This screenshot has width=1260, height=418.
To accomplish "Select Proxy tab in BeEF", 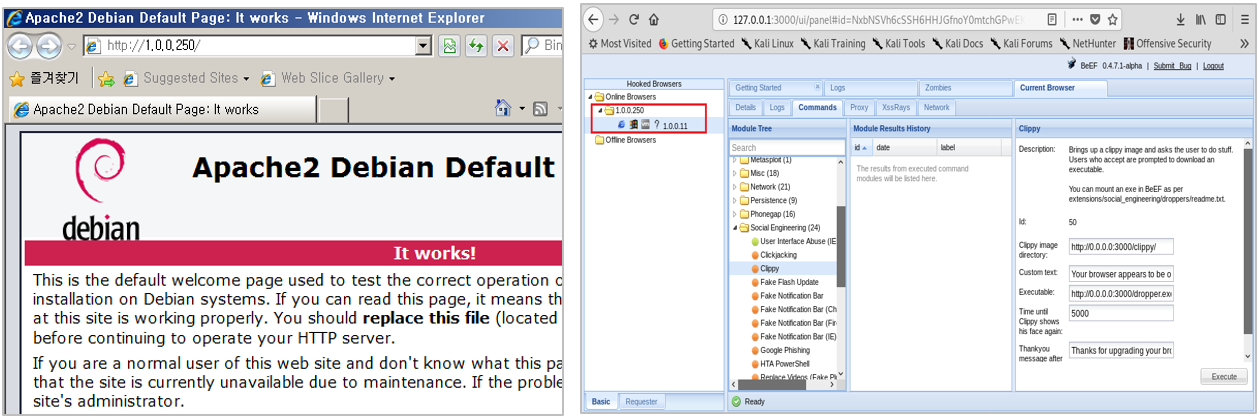I will (x=859, y=107).
